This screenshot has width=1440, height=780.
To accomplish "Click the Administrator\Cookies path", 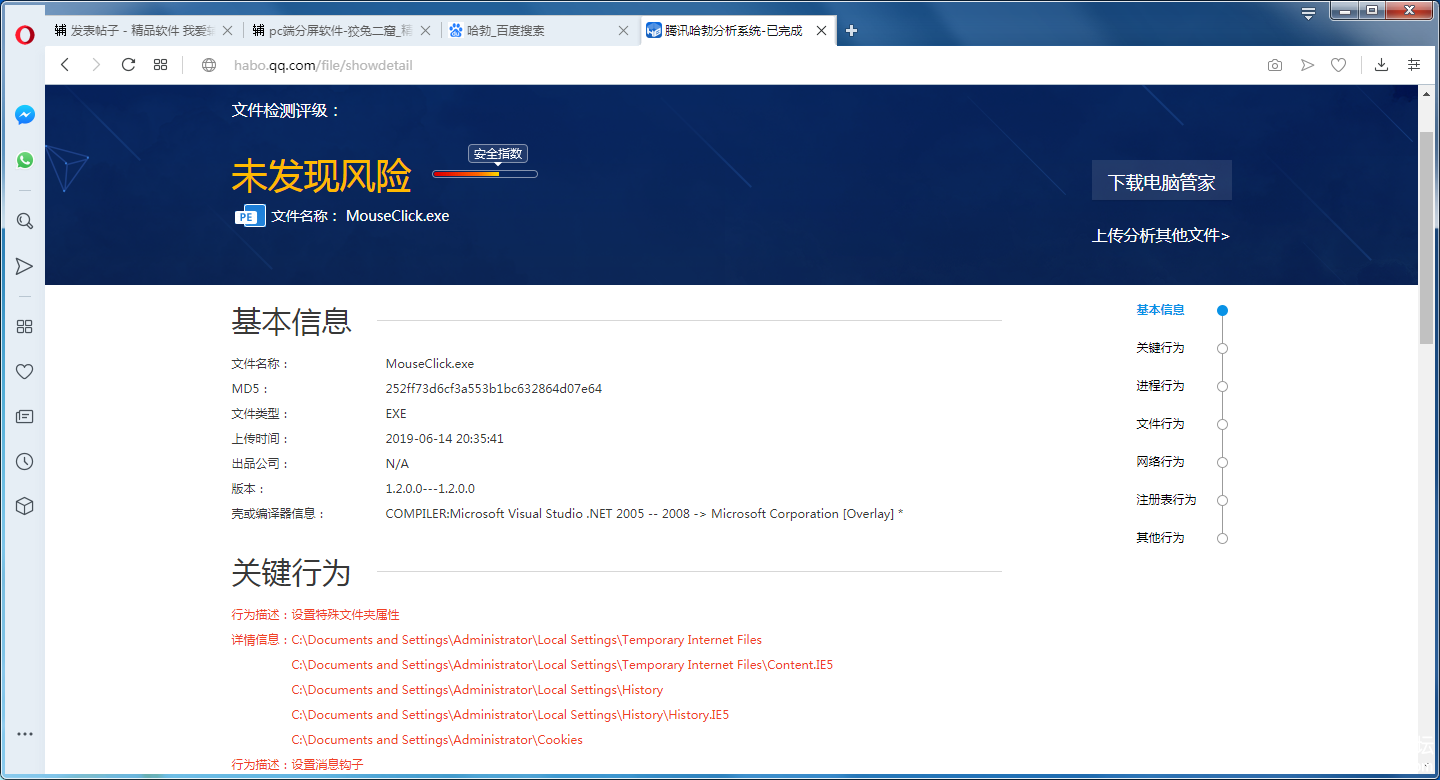I will [x=437, y=740].
